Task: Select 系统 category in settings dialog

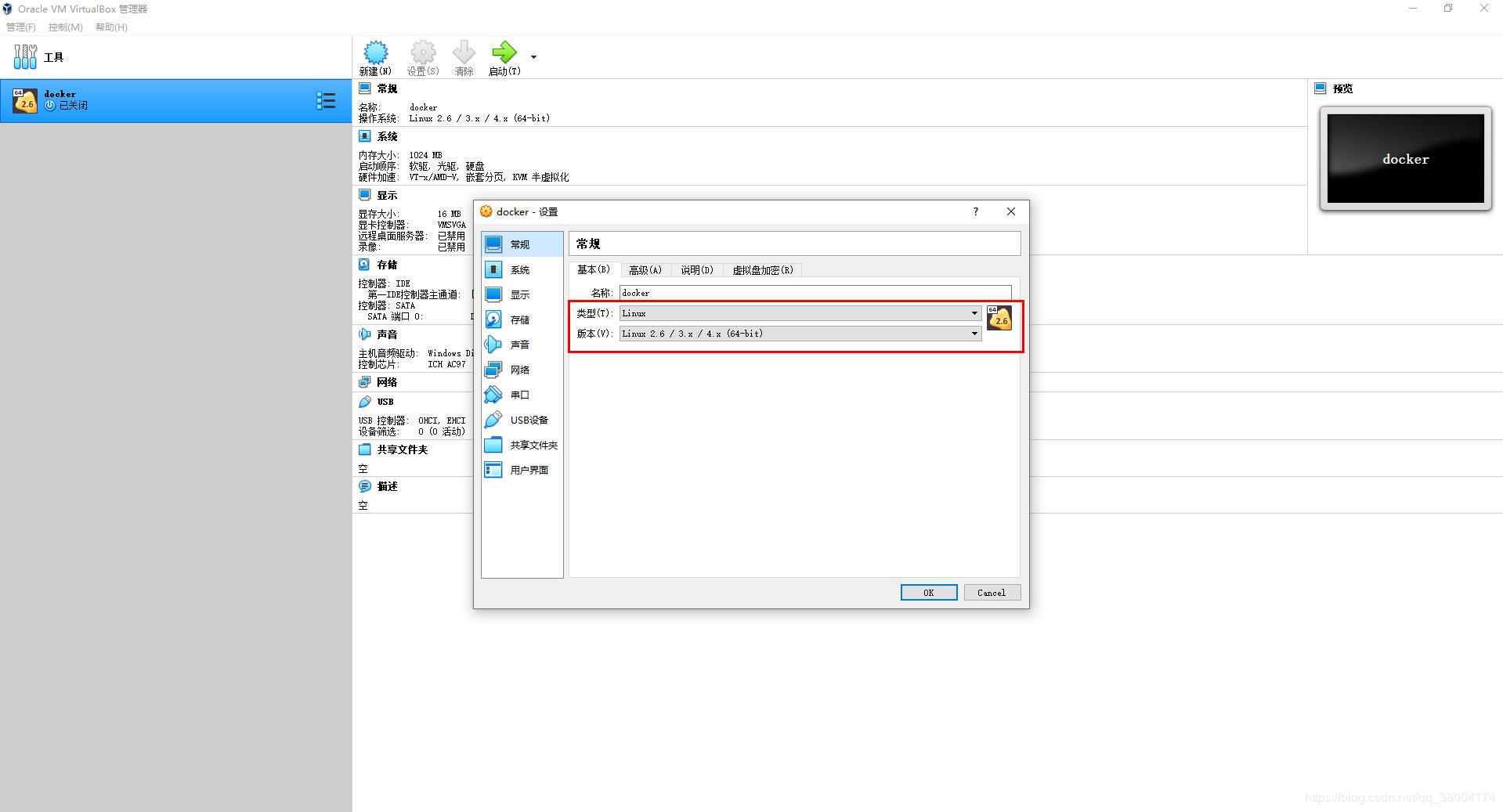Action: click(522, 269)
